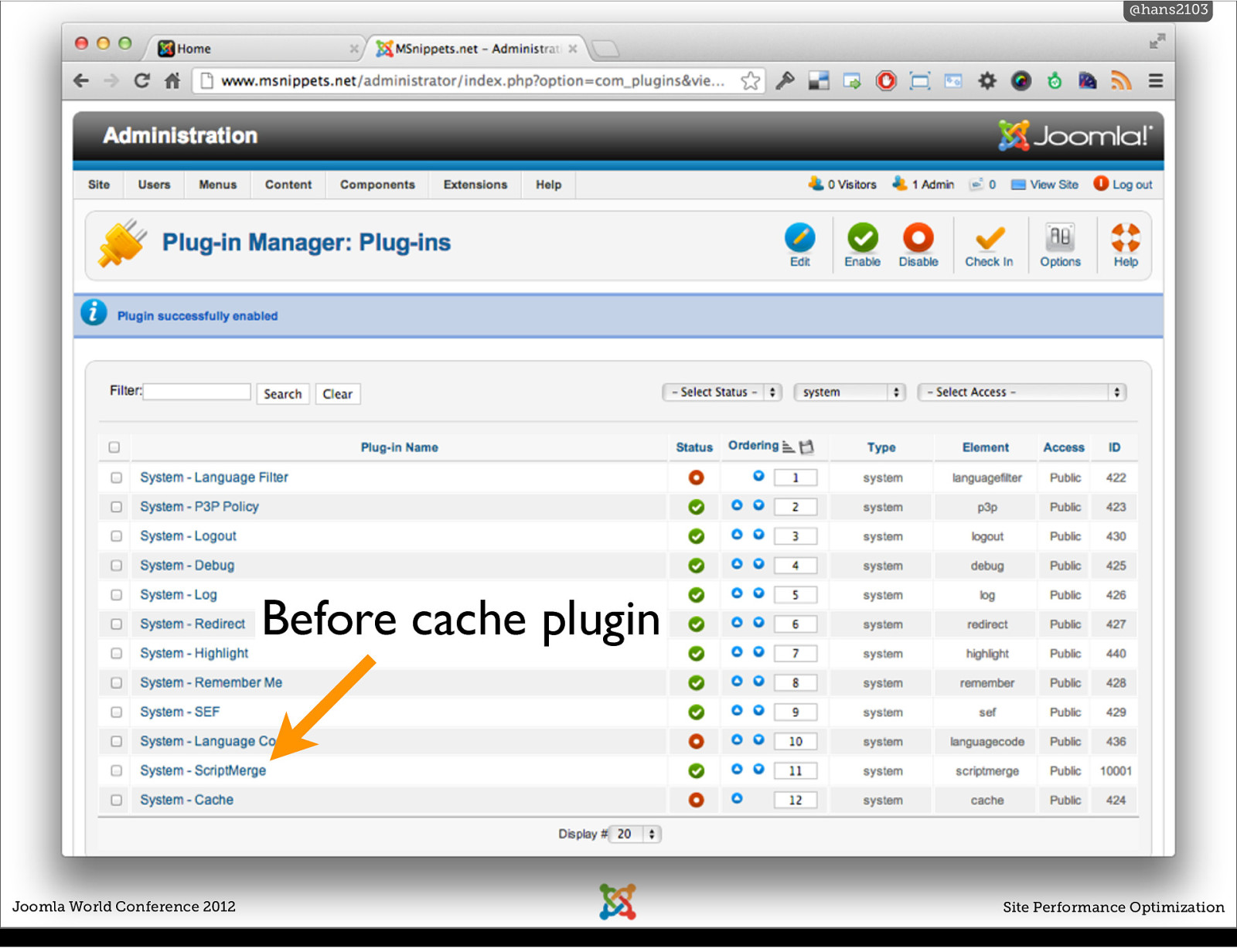Click the save order floppy icon
The width and height of the screenshot is (1237, 952).
click(x=806, y=447)
